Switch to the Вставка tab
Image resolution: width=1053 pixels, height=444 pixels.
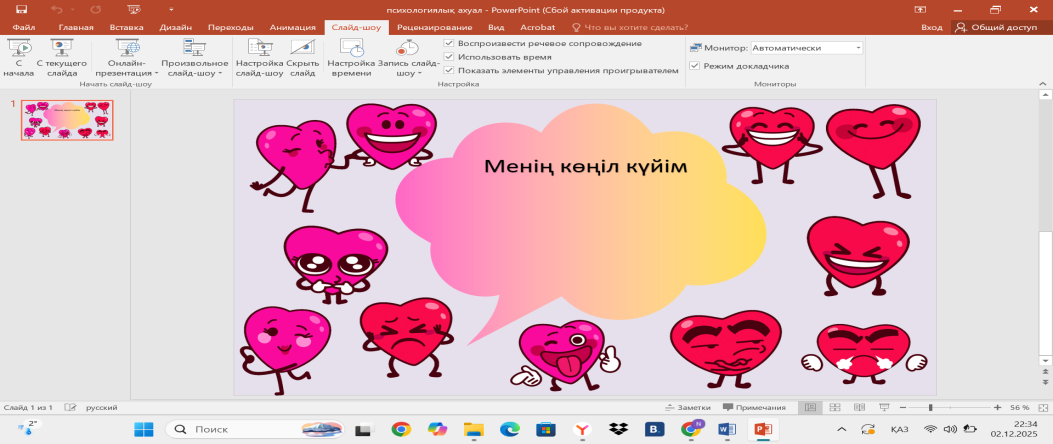tap(126, 28)
